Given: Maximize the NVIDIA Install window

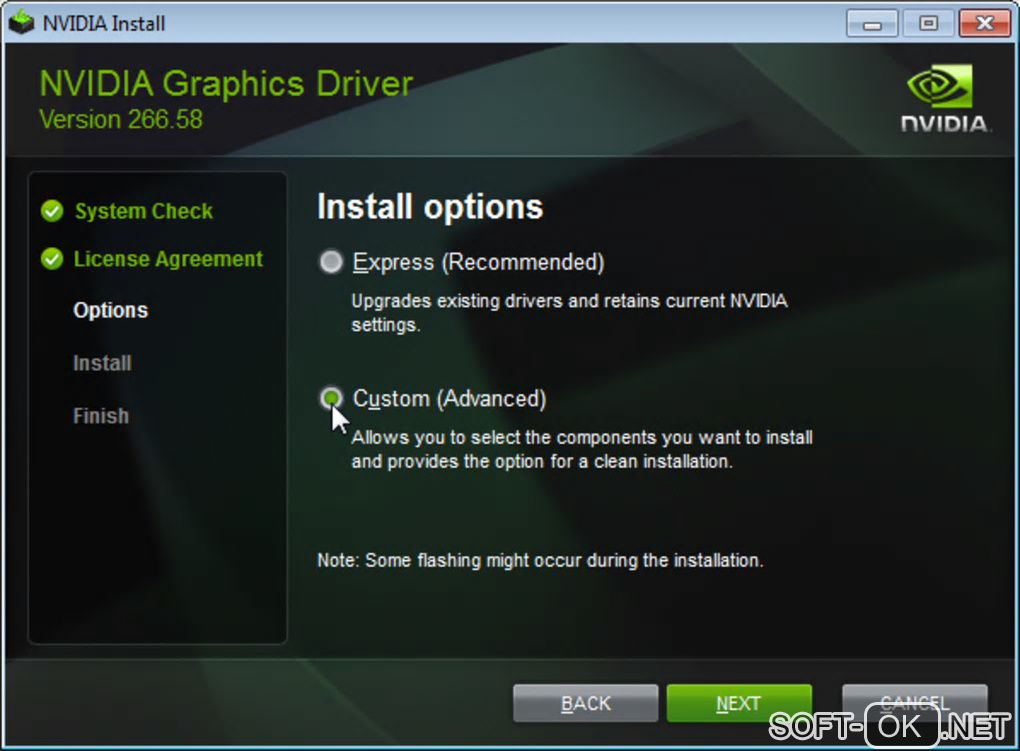Looking at the screenshot, I should pos(928,24).
